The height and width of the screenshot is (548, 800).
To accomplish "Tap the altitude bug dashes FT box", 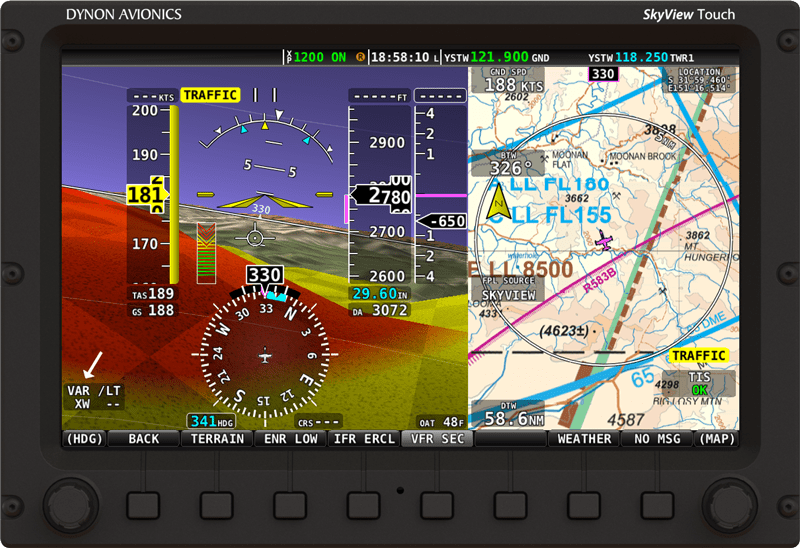I will point(380,96).
